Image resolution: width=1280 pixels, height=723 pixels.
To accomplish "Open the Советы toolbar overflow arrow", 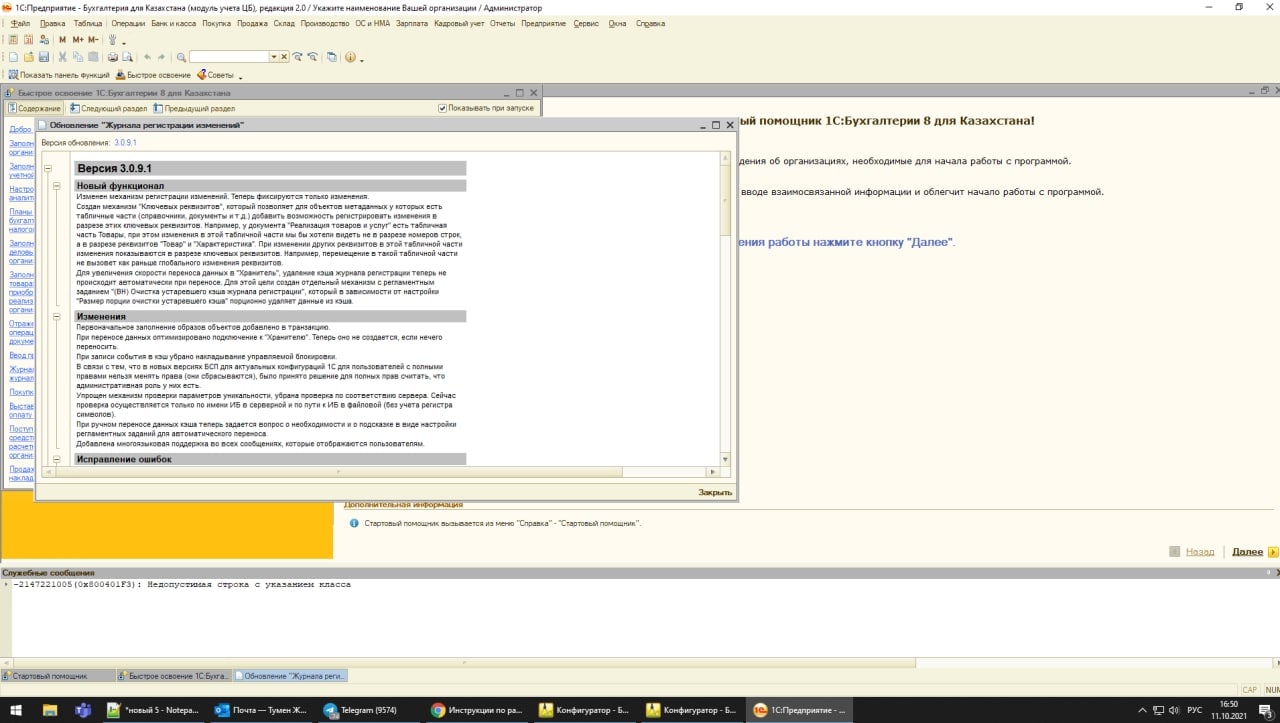I will (x=239, y=76).
